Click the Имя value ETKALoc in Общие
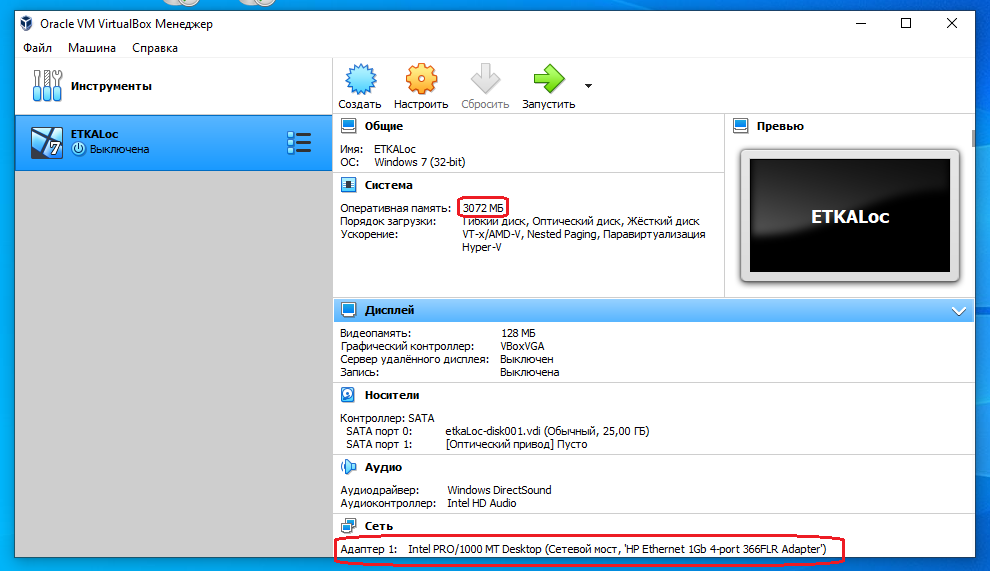This screenshot has height=571, width=990. coord(395,149)
